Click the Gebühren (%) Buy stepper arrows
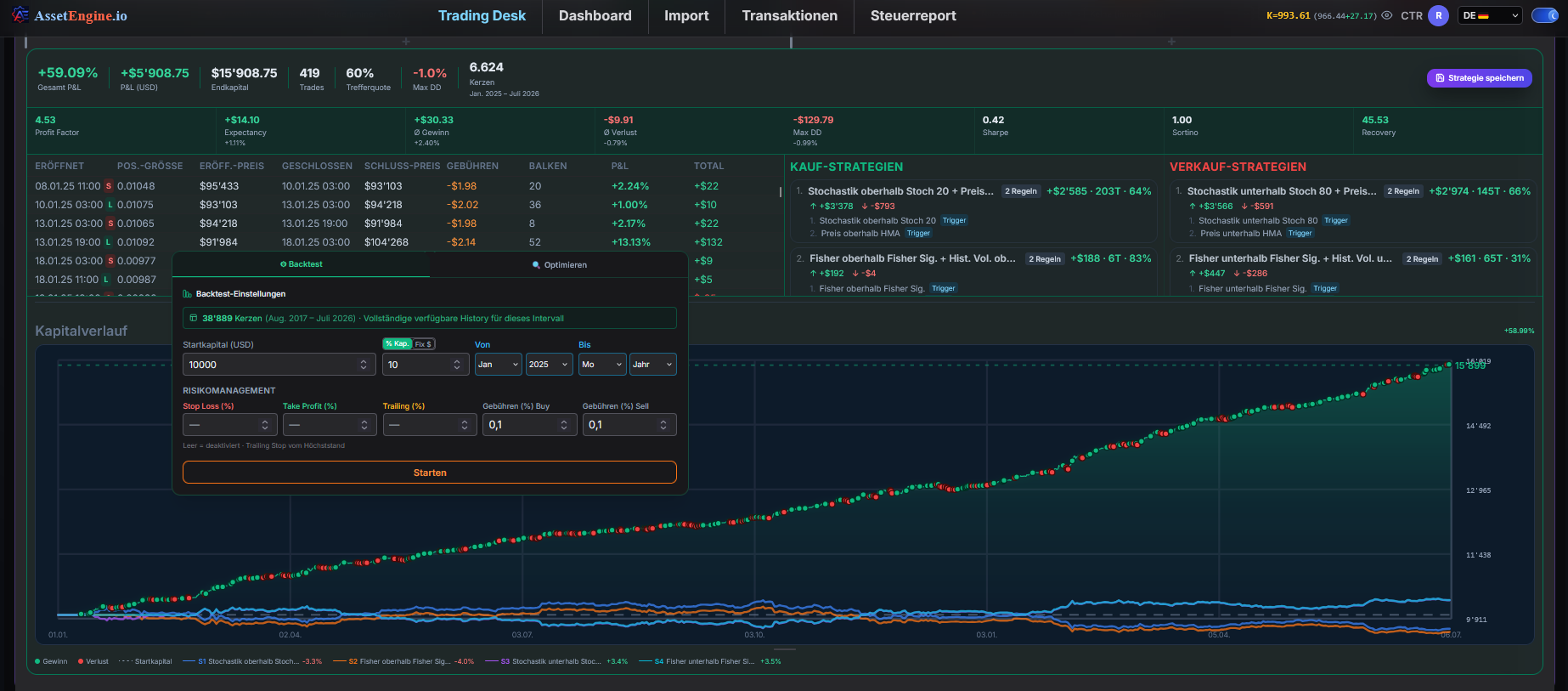The image size is (1568, 691). pyautogui.click(x=564, y=425)
